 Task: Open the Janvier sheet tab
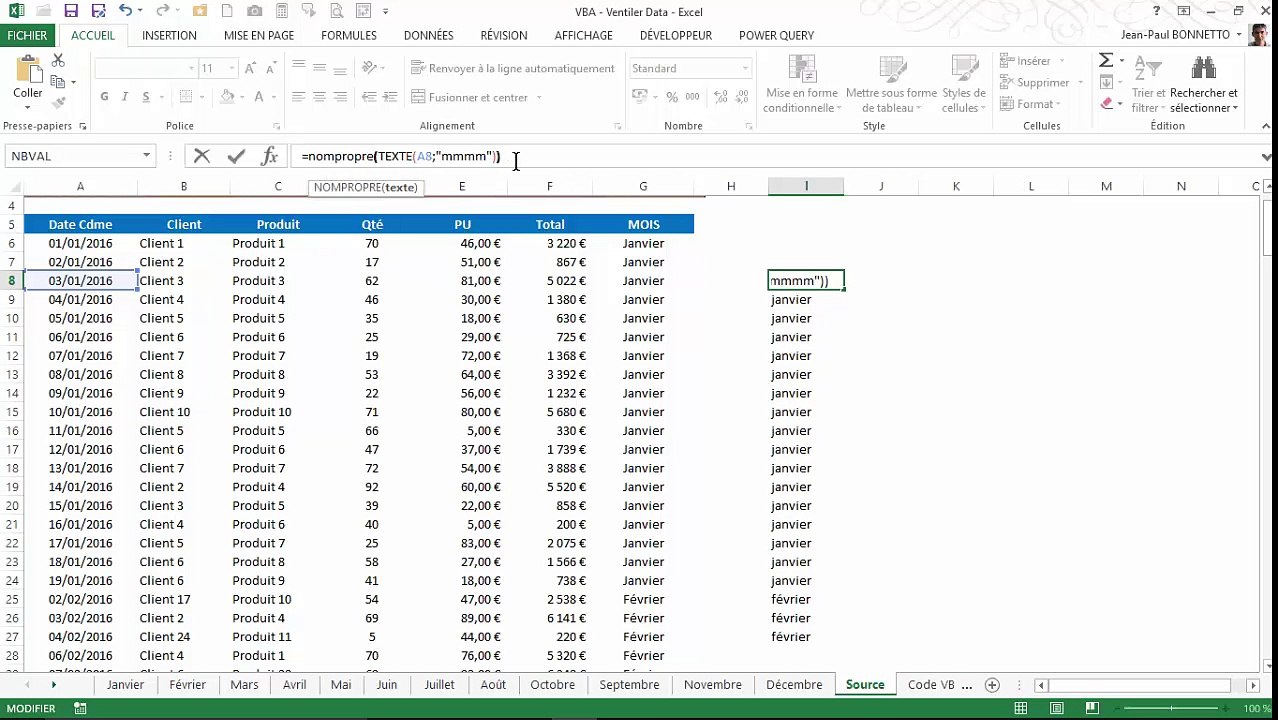(126, 685)
